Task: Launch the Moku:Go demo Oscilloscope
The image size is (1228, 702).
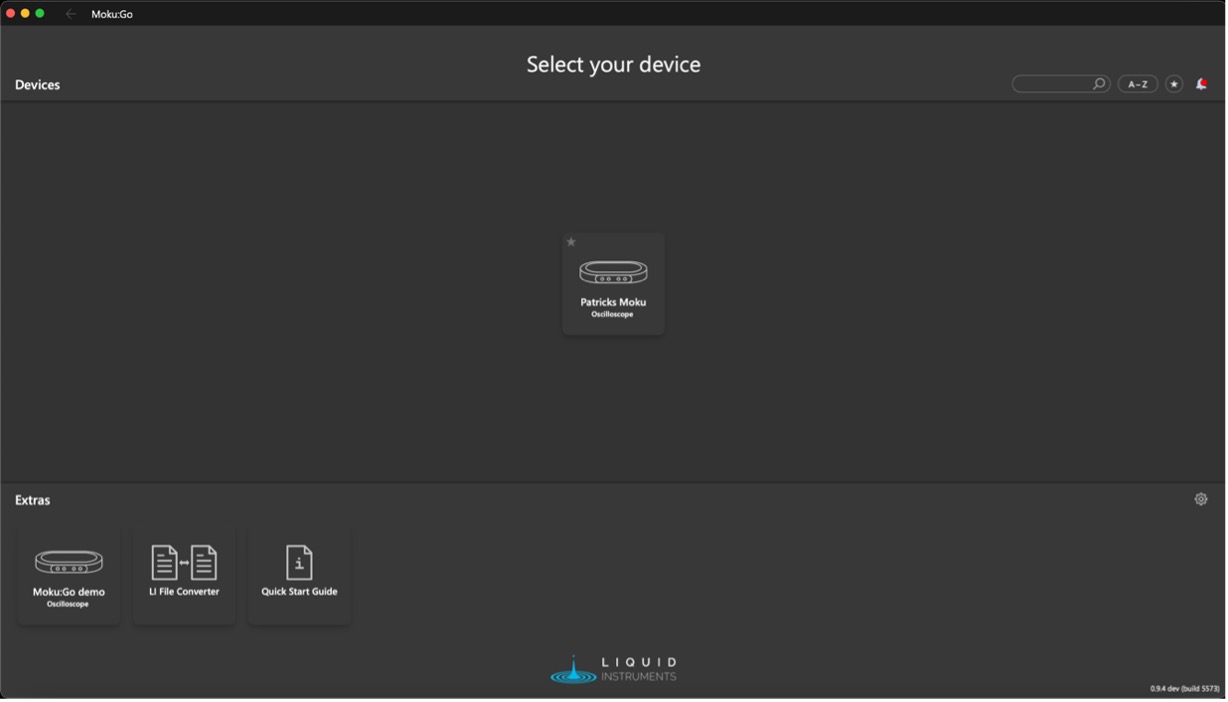Action: [x=68, y=576]
